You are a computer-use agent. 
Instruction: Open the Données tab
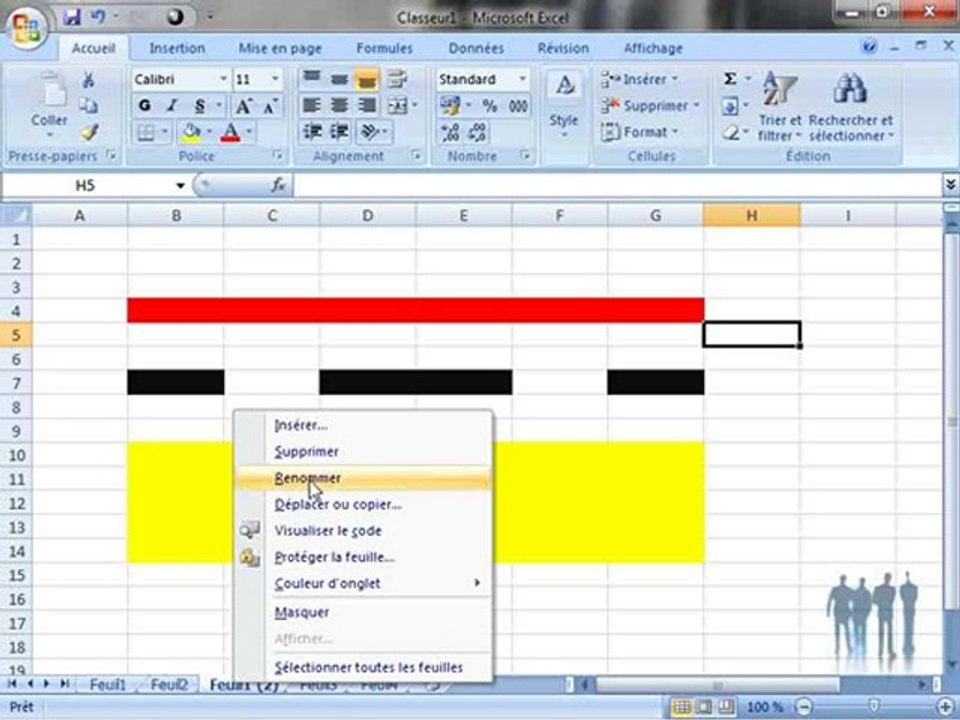click(x=476, y=48)
